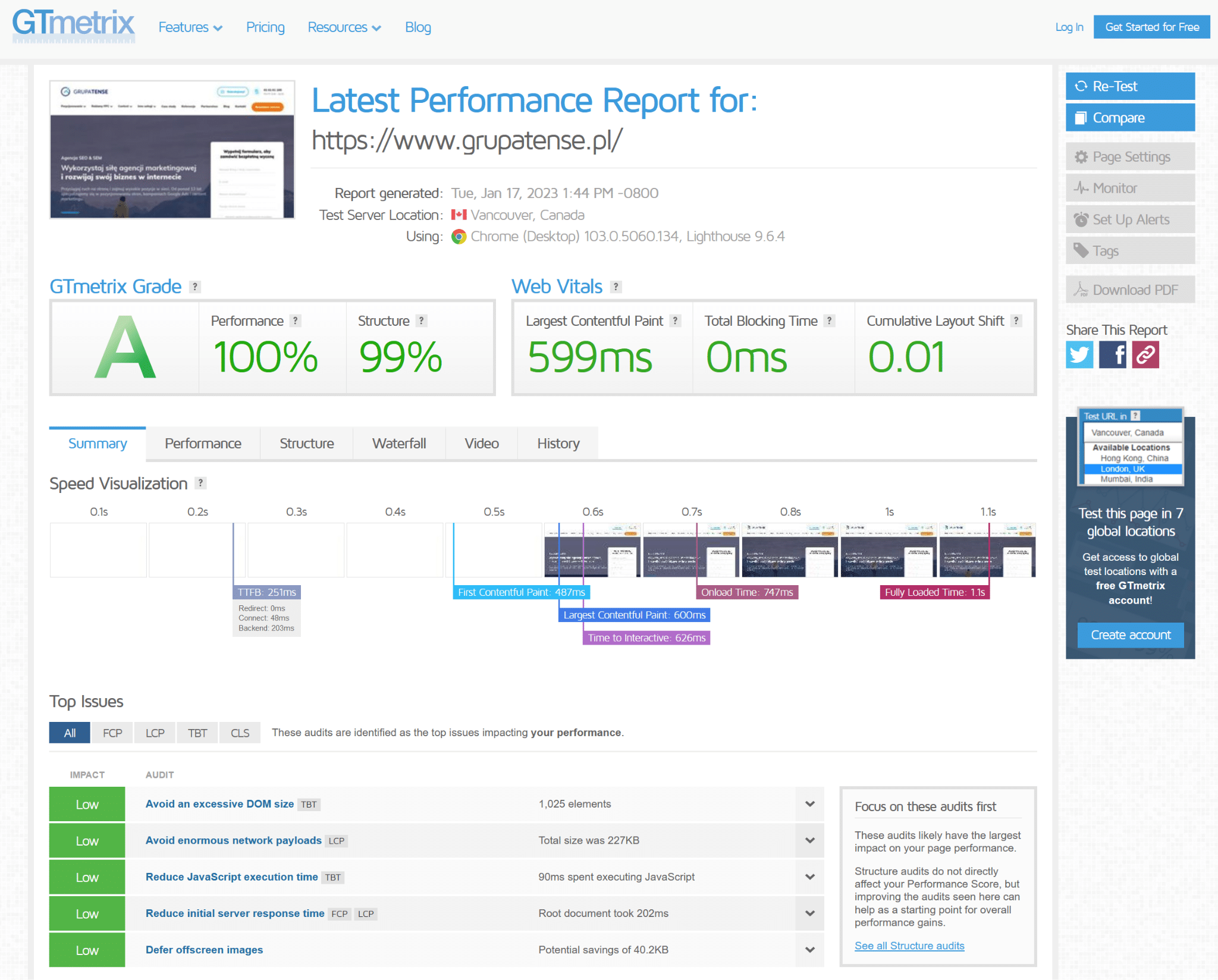Copy the report link icon
The image size is (1218, 980).
[x=1145, y=354]
